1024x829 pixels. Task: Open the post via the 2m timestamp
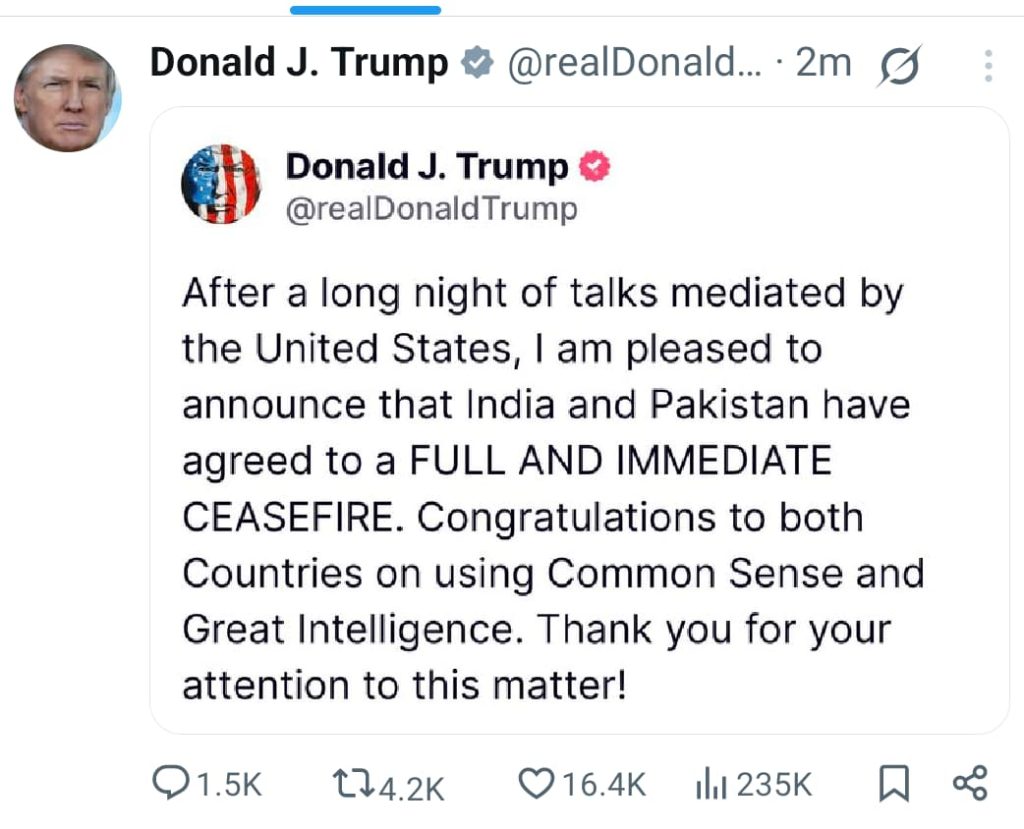(x=823, y=64)
